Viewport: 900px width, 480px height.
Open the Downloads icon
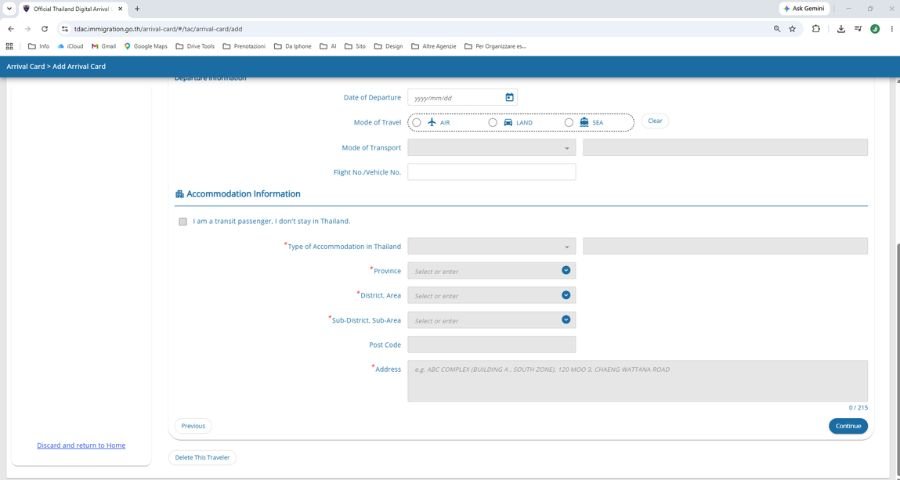coord(841,29)
